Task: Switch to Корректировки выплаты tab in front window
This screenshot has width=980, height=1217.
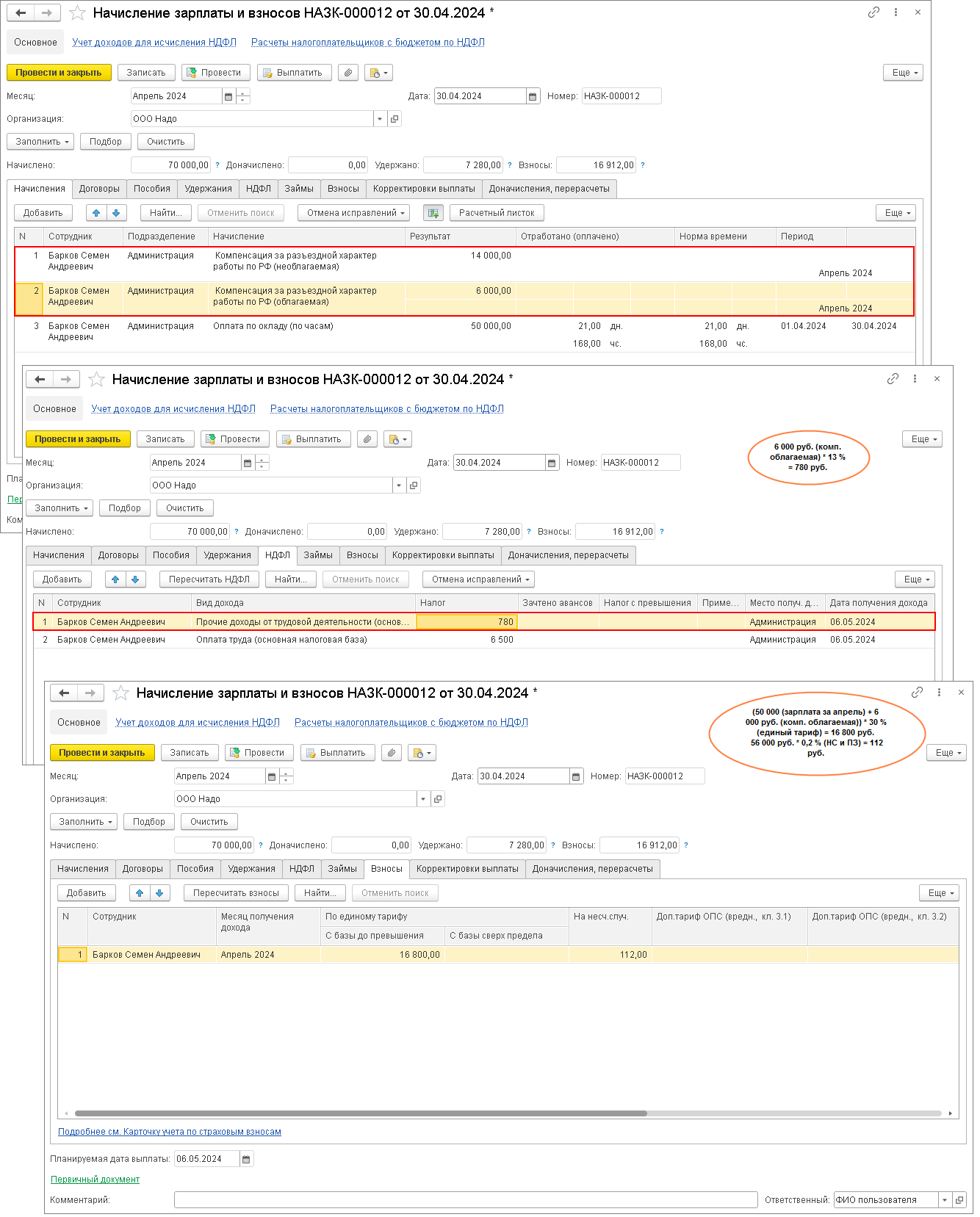Action: [x=467, y=869]
